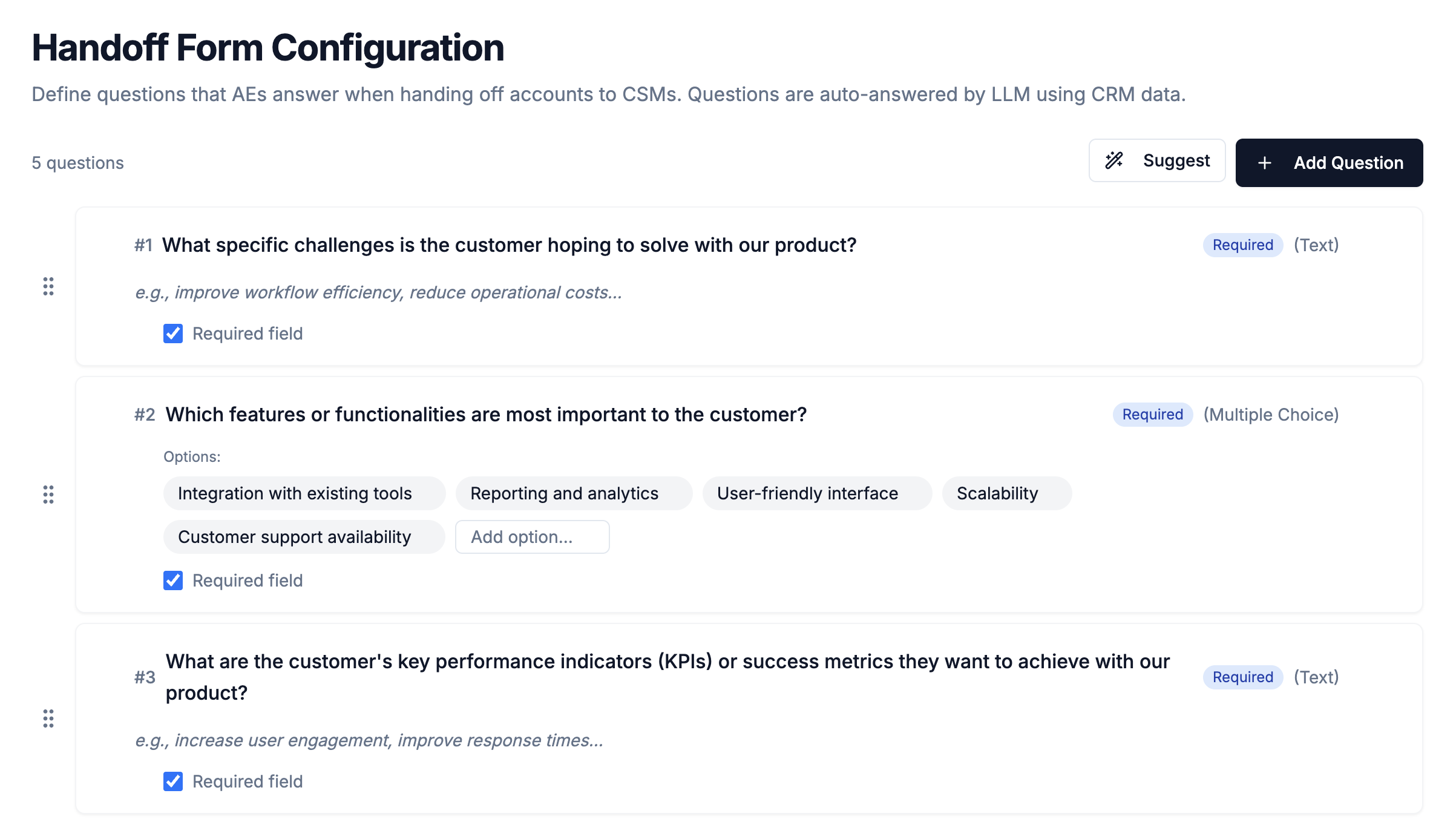Screen dimensions: 1456x822
Task: Click the plus icon on Add Question
Action: [x=1265, y=162]
